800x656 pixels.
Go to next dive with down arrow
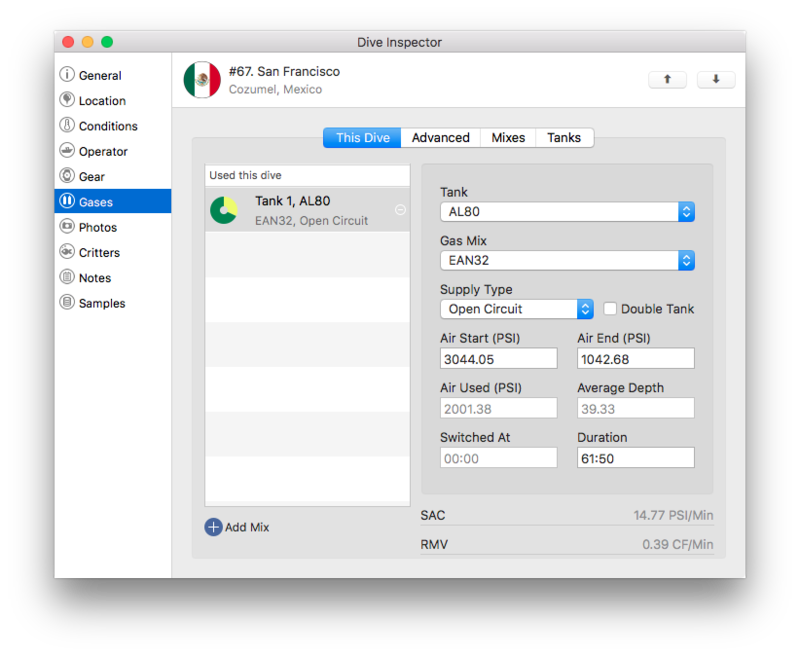click(x=716, y=80)
